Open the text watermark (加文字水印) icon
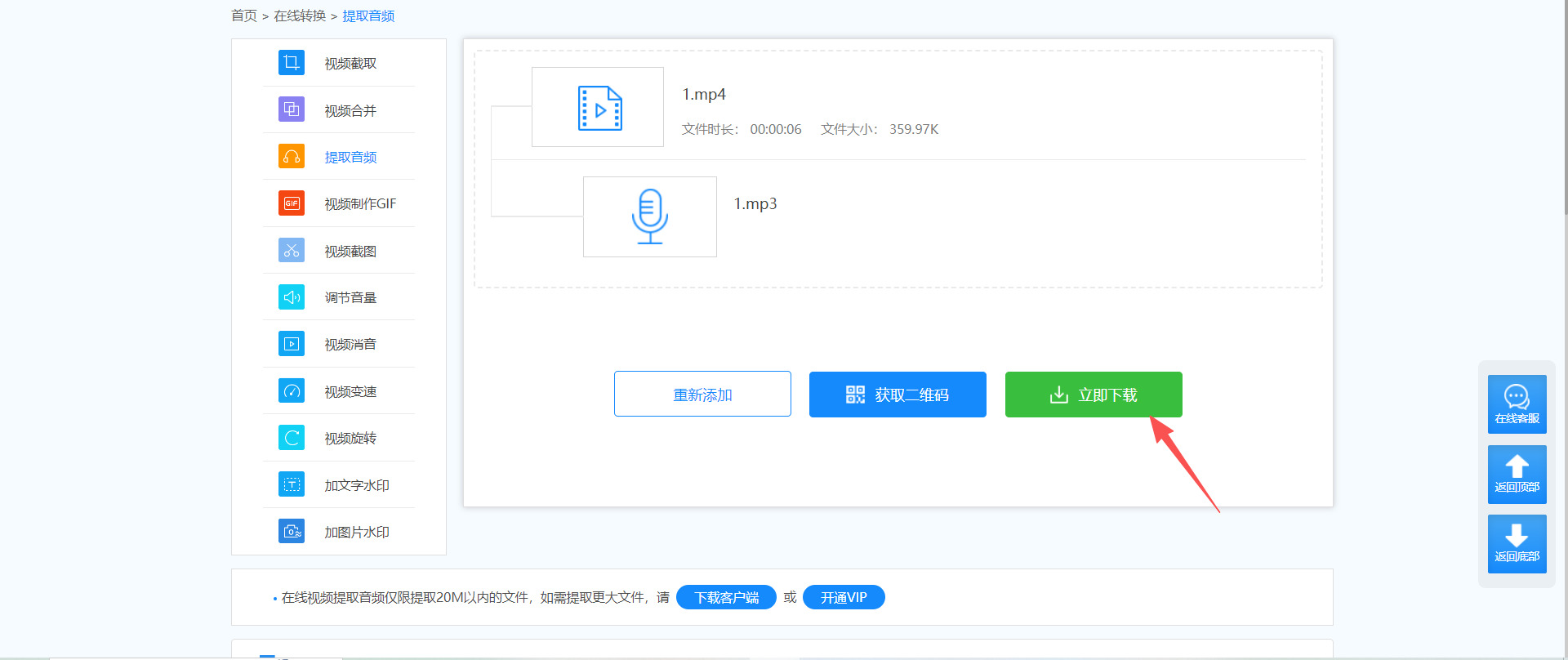This screenshot has width=1568, height=660. (292, 484)
